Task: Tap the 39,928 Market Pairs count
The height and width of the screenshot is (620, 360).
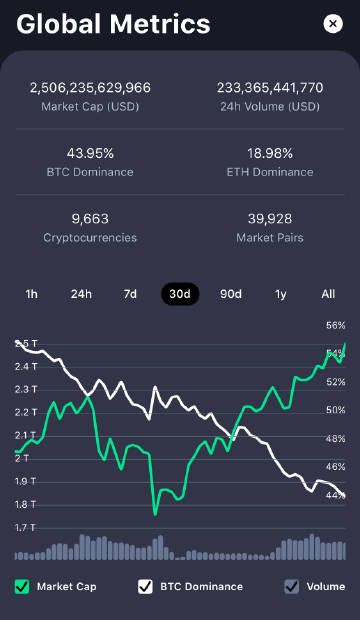Action: click(270, 219)
